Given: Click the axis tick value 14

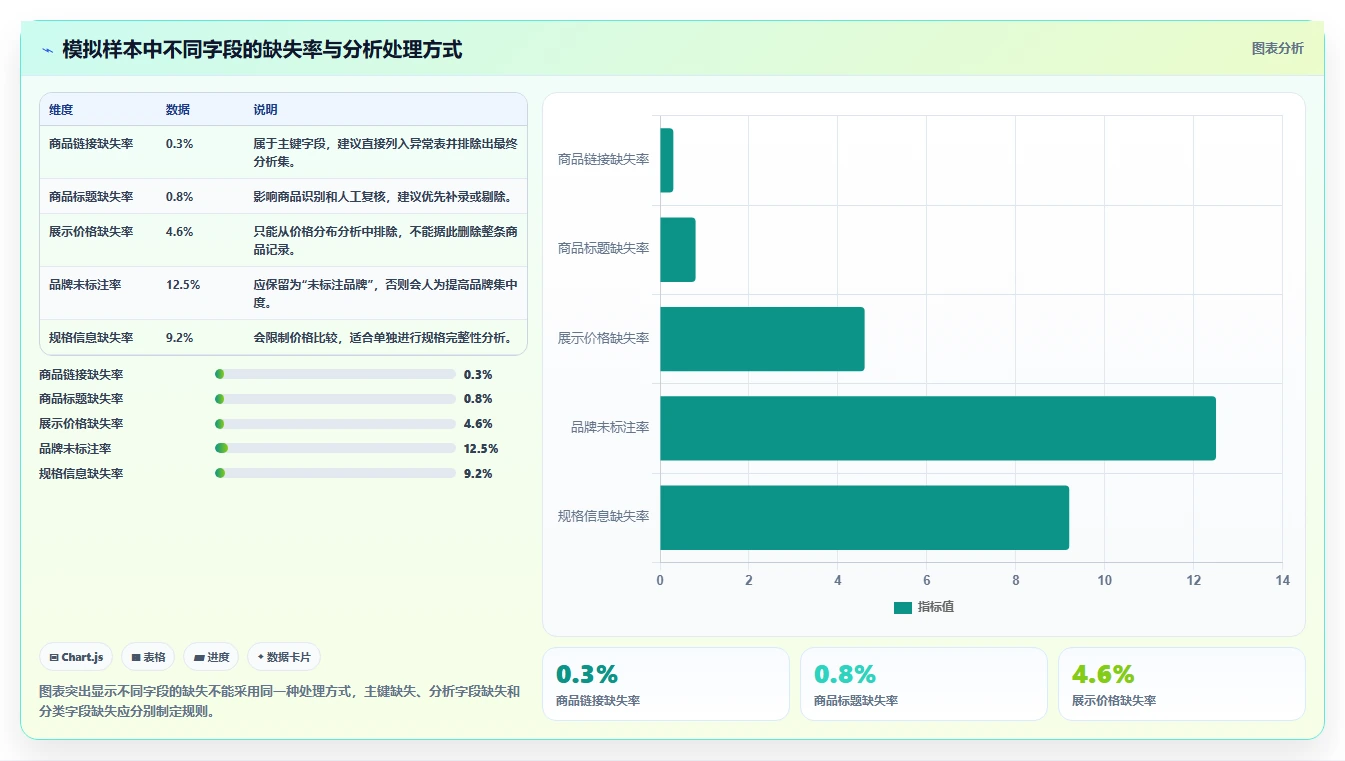Looking at the screenshot, I should pyautogui.click(x=1283, y=580).
